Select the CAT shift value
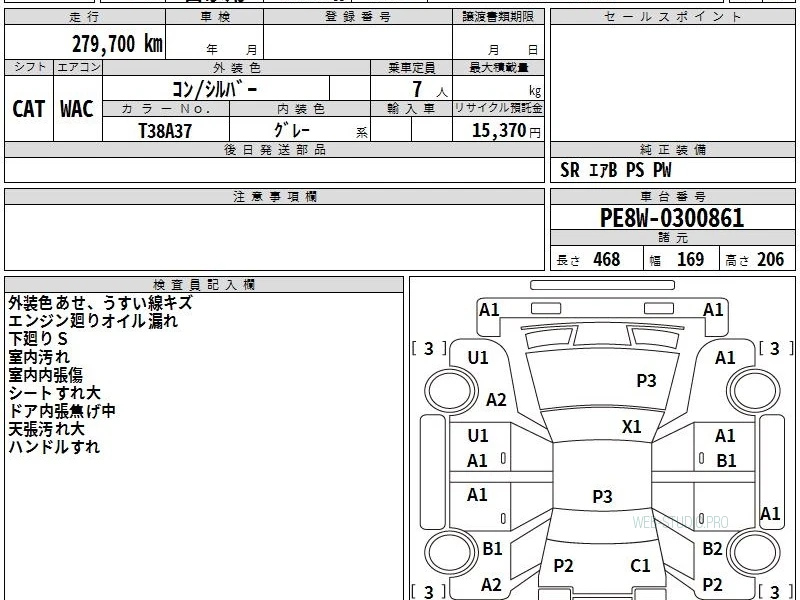 [x=29, y=109]
